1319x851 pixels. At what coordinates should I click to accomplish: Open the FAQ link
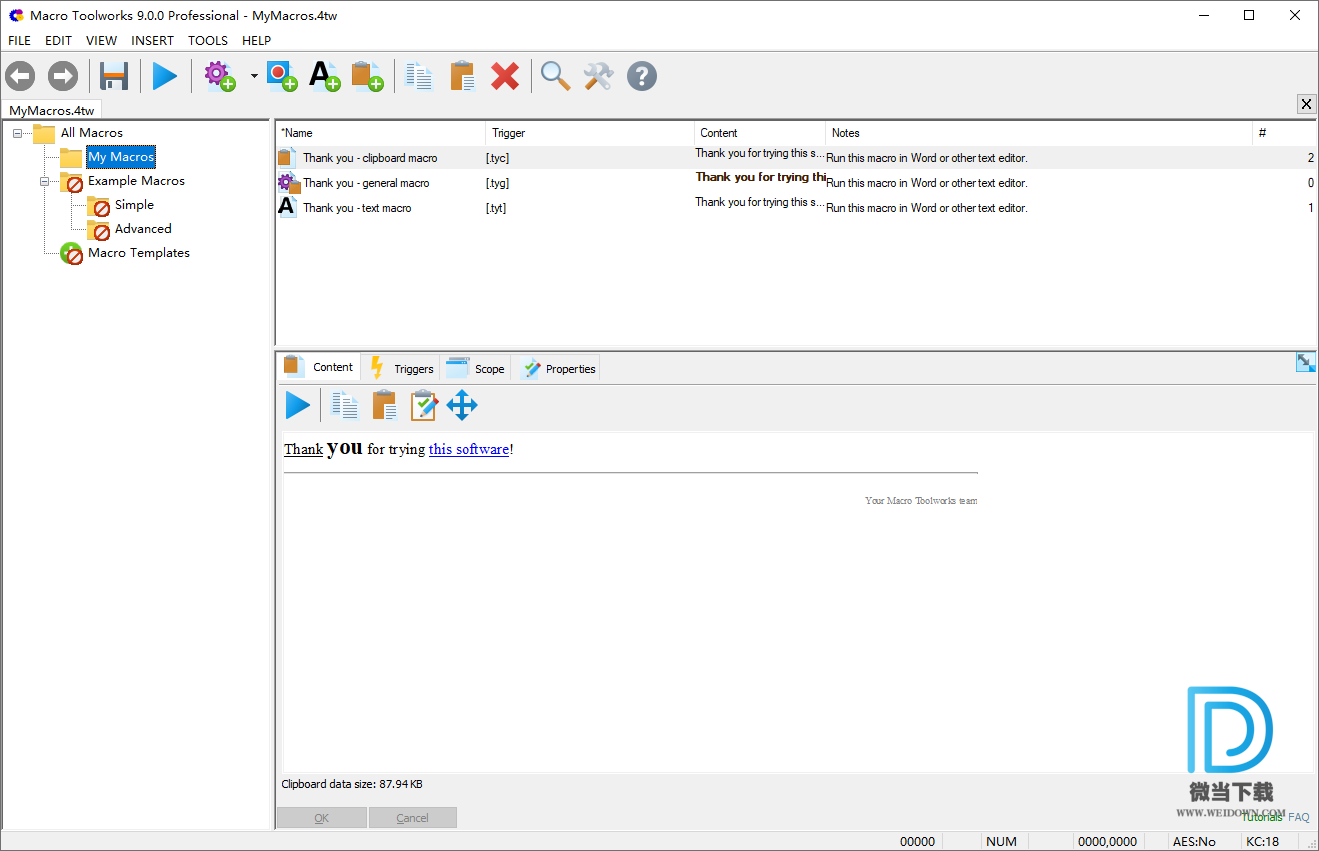tap(1298, 817)
